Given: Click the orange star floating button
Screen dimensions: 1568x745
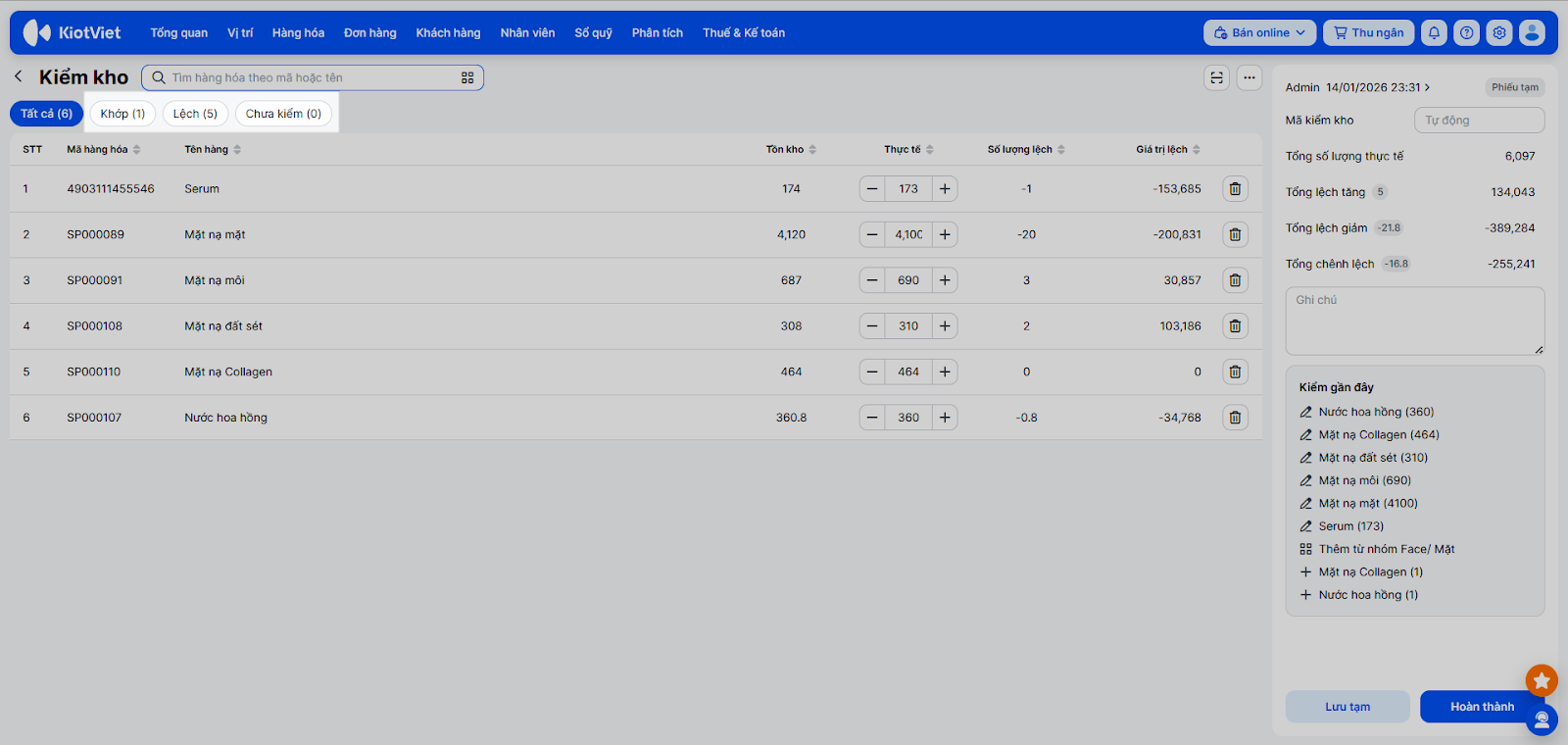Looking at the screenshot, I should 1542,679.
